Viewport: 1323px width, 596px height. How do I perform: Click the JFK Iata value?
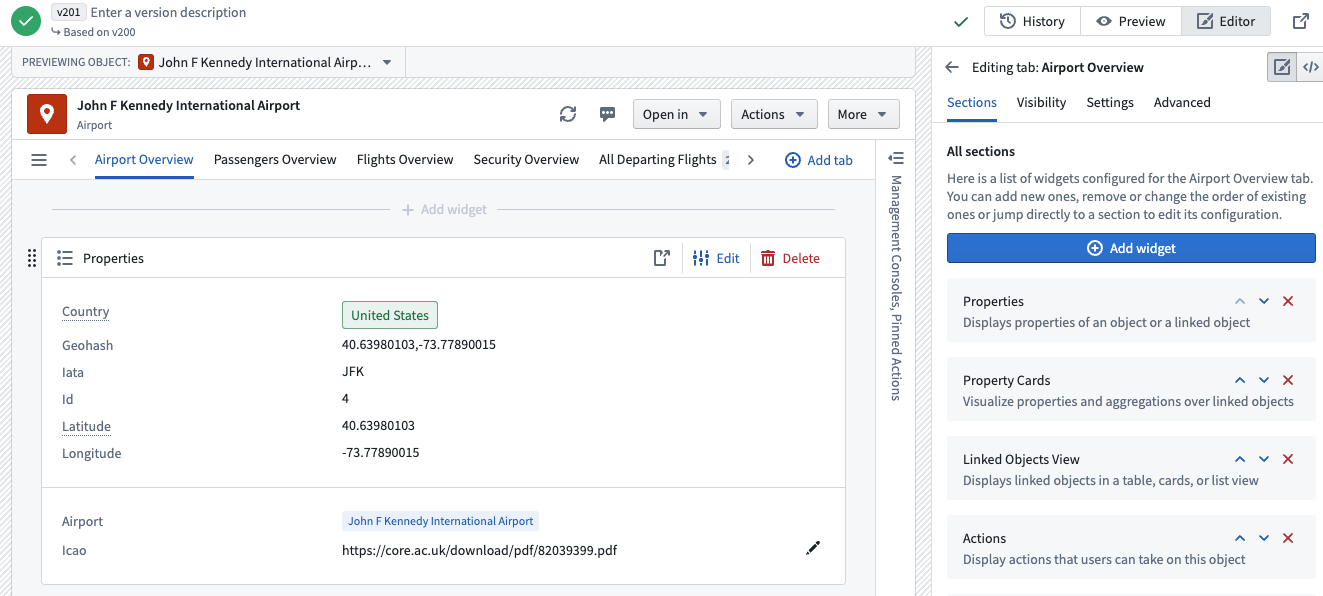pos(353,372)
